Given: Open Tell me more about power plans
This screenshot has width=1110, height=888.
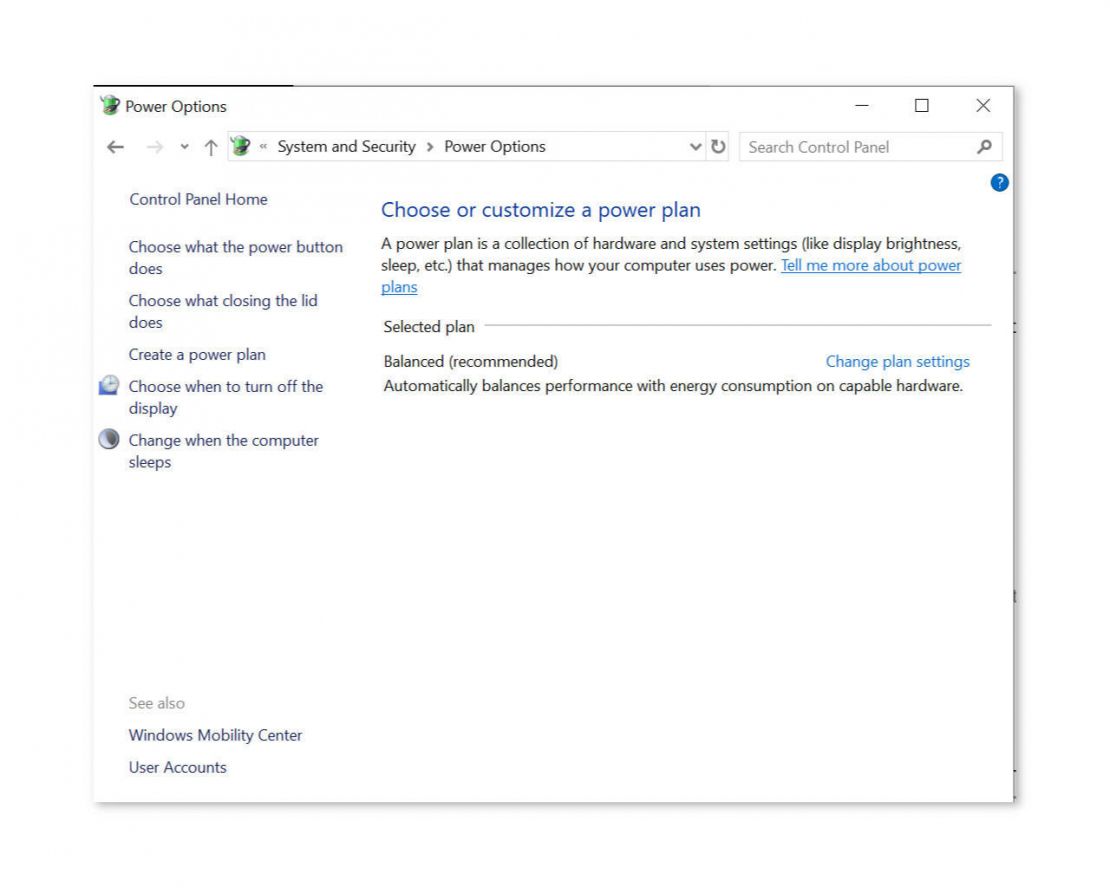Looking at the screenshot, I should coord(870,265).
